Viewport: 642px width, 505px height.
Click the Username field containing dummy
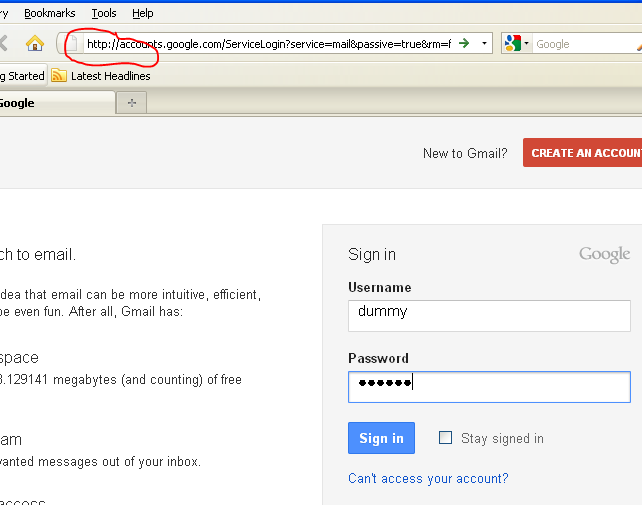click(x=489, y=316)
